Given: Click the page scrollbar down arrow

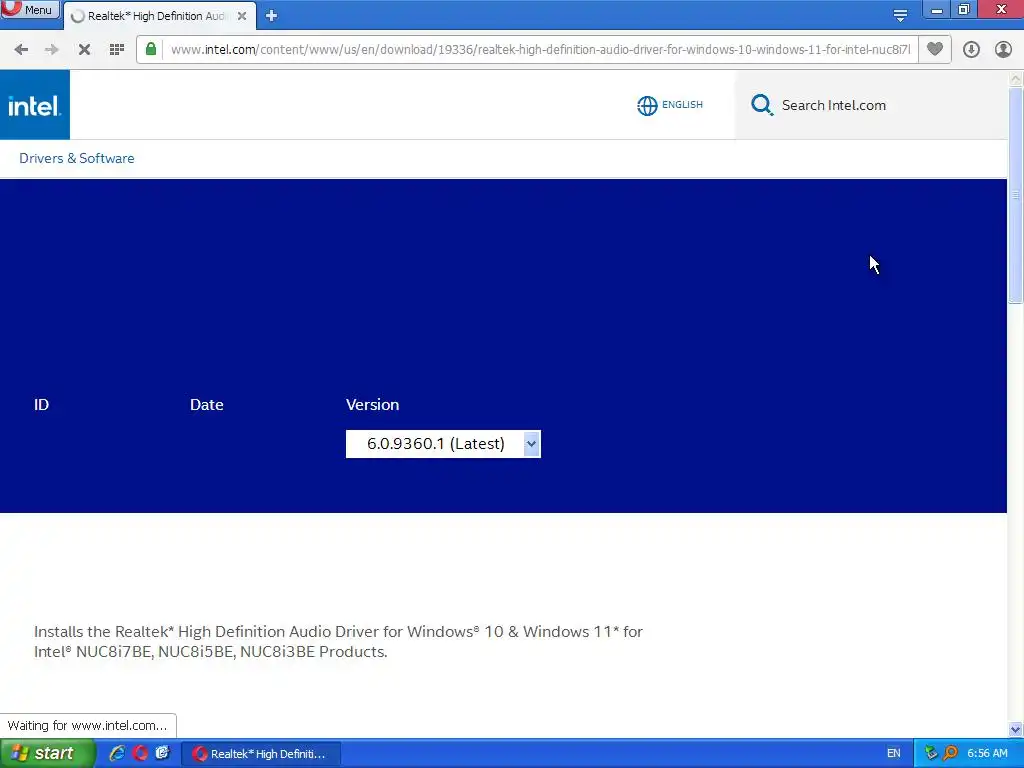Looking at the screenshot, I should 1016,729.
